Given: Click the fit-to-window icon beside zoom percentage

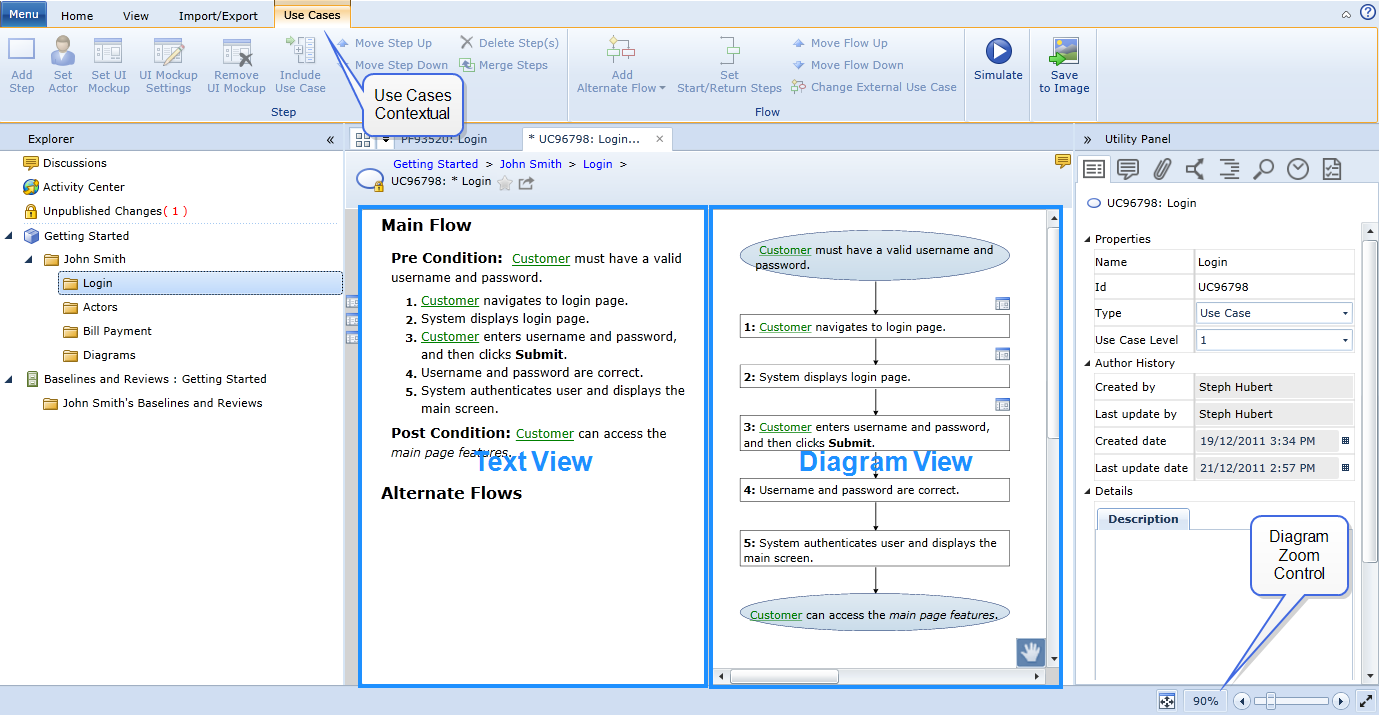Looking at the screenshot, I should [x=1166, y=701].
